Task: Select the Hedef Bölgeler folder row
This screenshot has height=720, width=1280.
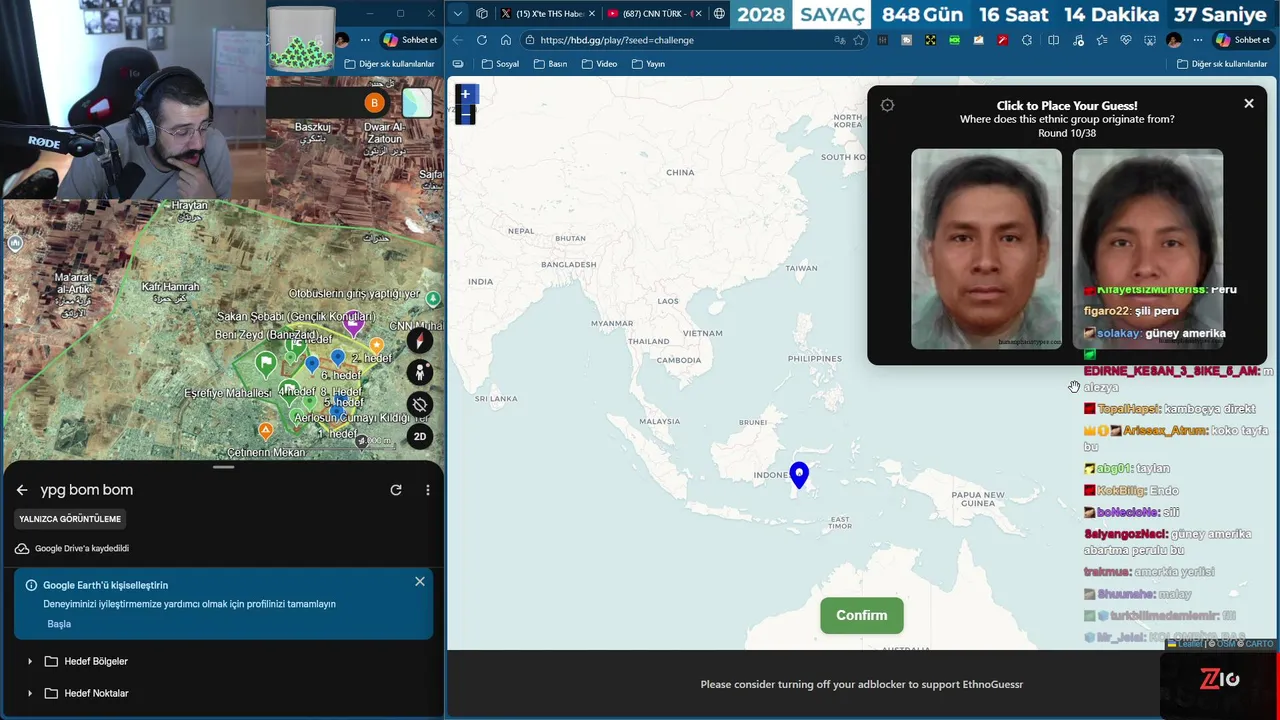Action: click(223, 661)
